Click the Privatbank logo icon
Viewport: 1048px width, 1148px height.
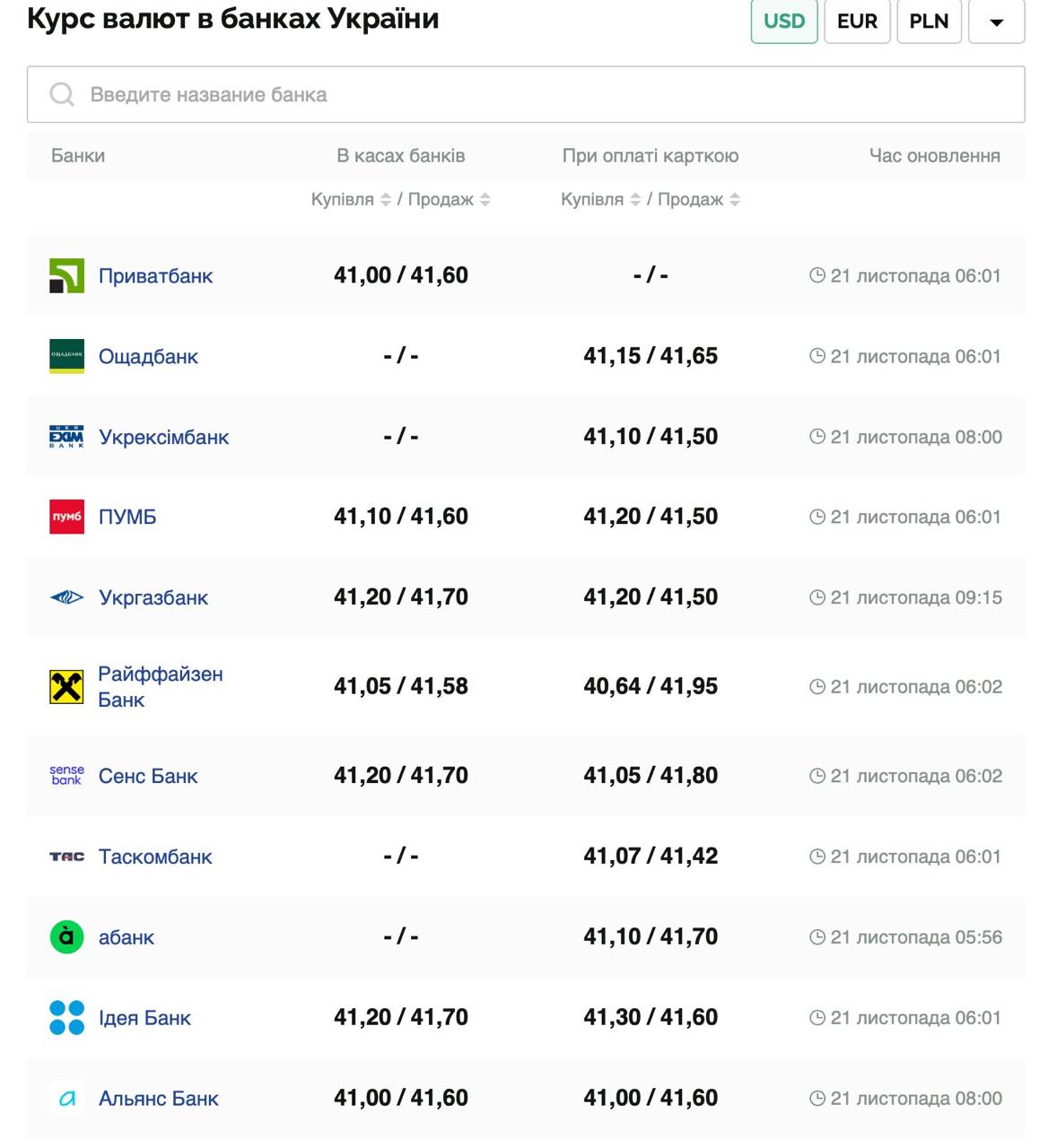point(66,275)
